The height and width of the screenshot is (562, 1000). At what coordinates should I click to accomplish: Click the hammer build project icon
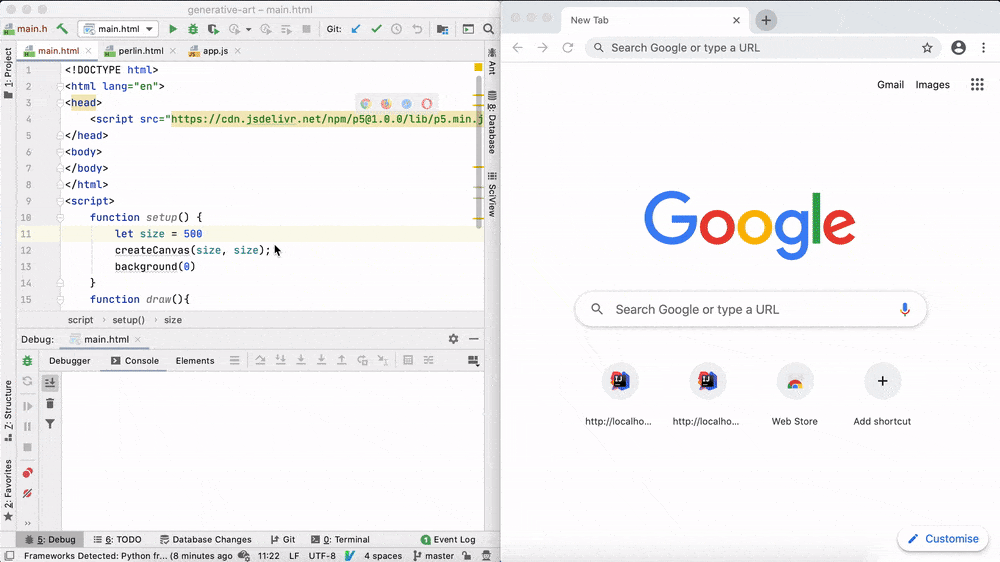(62, 29)
